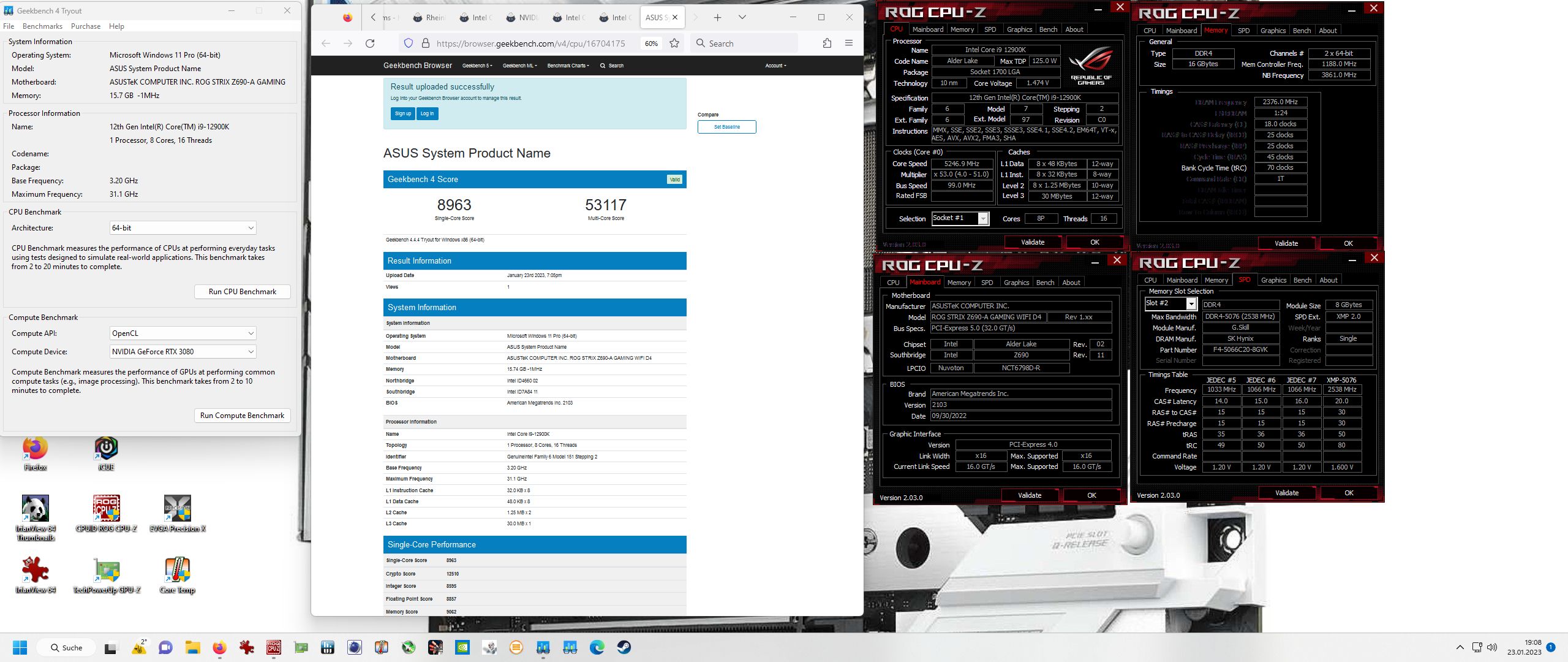This screenshot has height=662, width=1568.
Task: Select CPUID ROG CPU-Z desktop shortcut
Action: pos(106,514)
